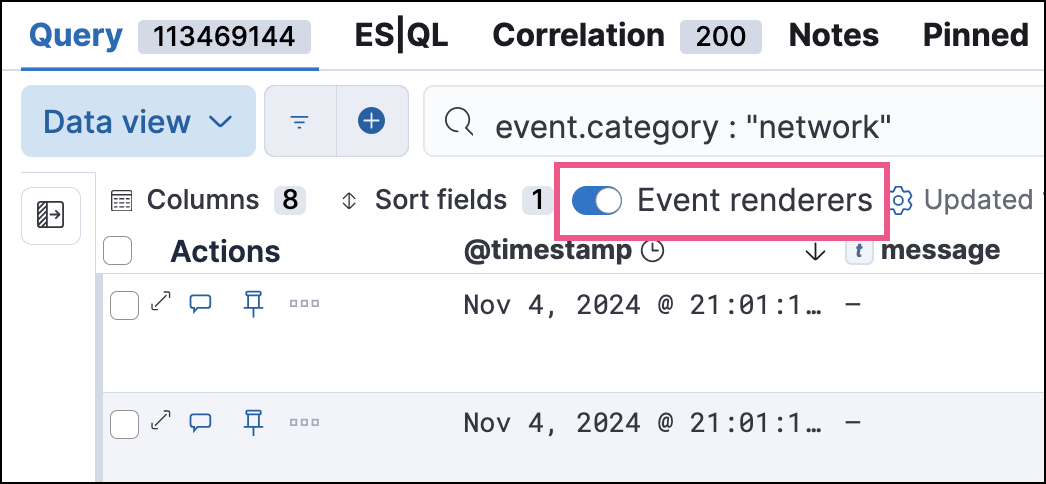Toggle the side panel expand icon
Viewport: 1046px width, 484px height.
point(51,215)
